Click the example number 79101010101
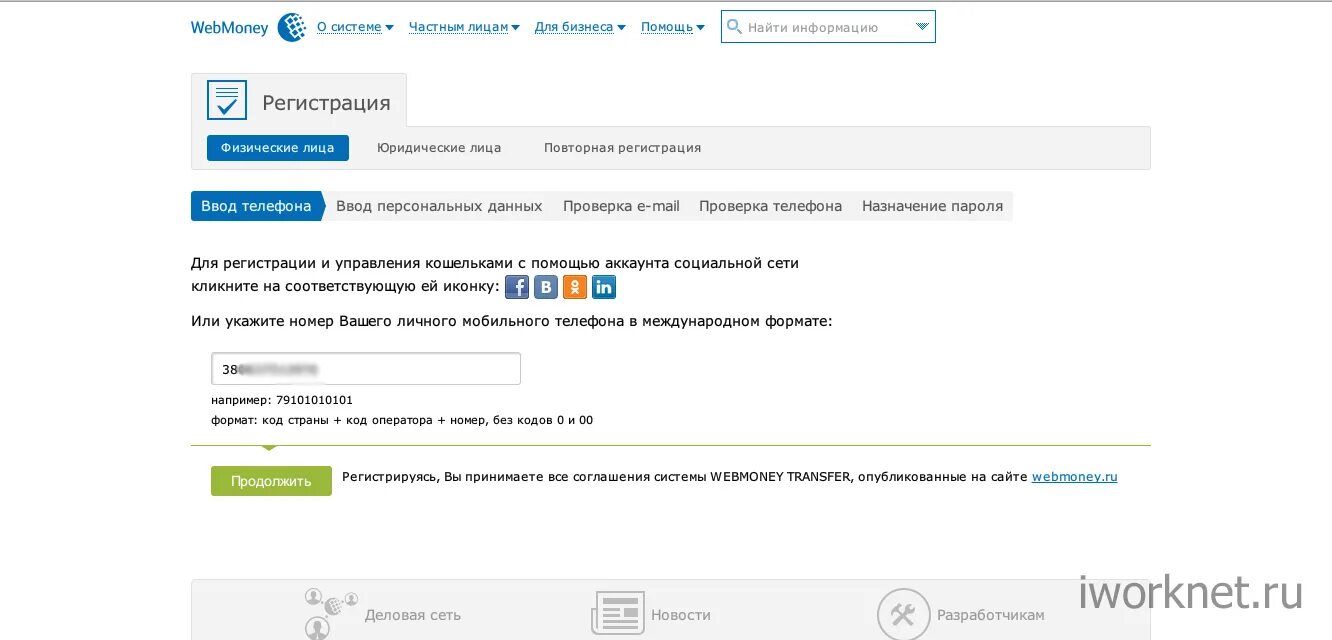This screenshot has height=640, width=1332. pos(314,400)
